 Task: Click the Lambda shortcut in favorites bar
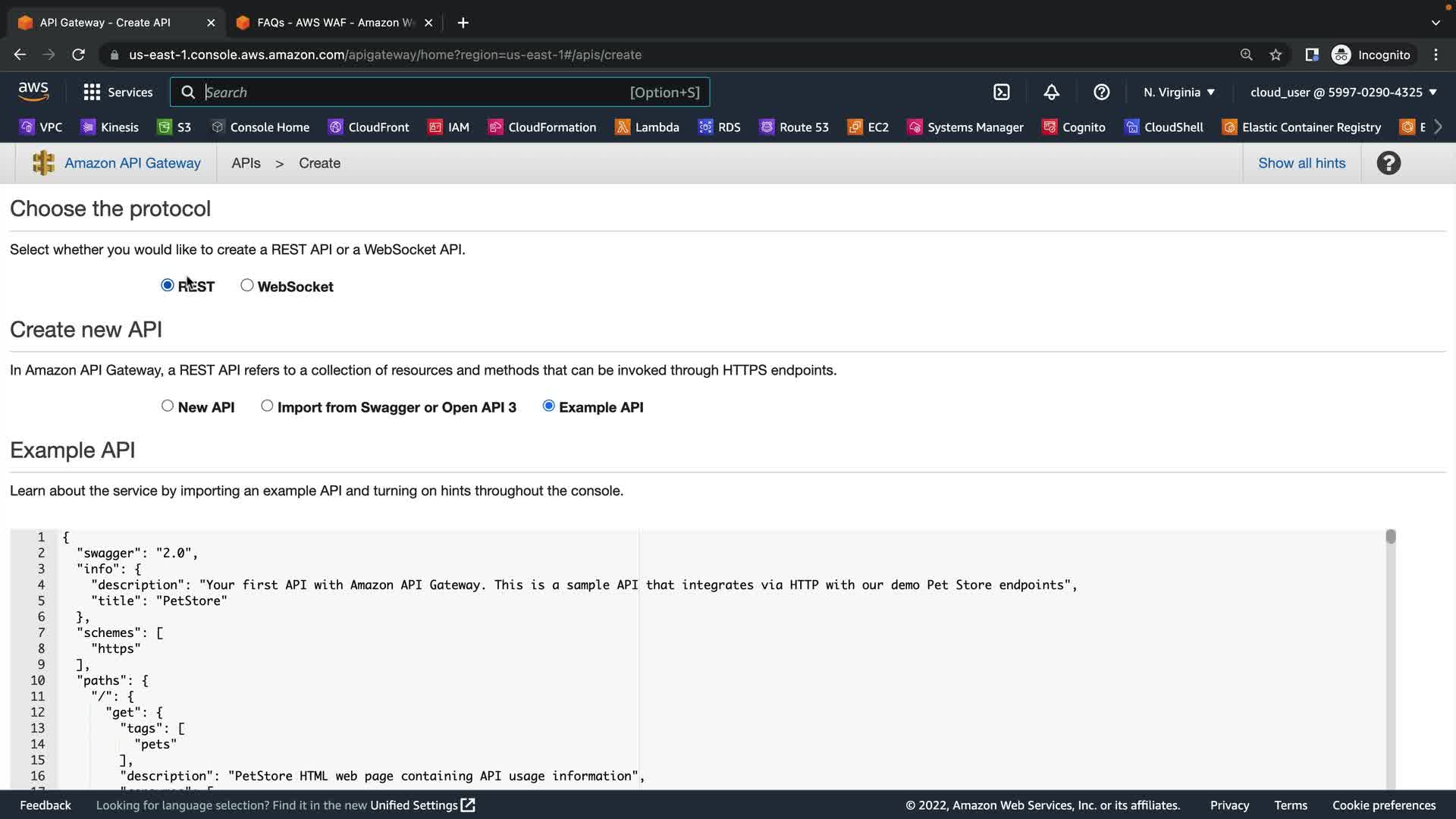tap(647, 127)
